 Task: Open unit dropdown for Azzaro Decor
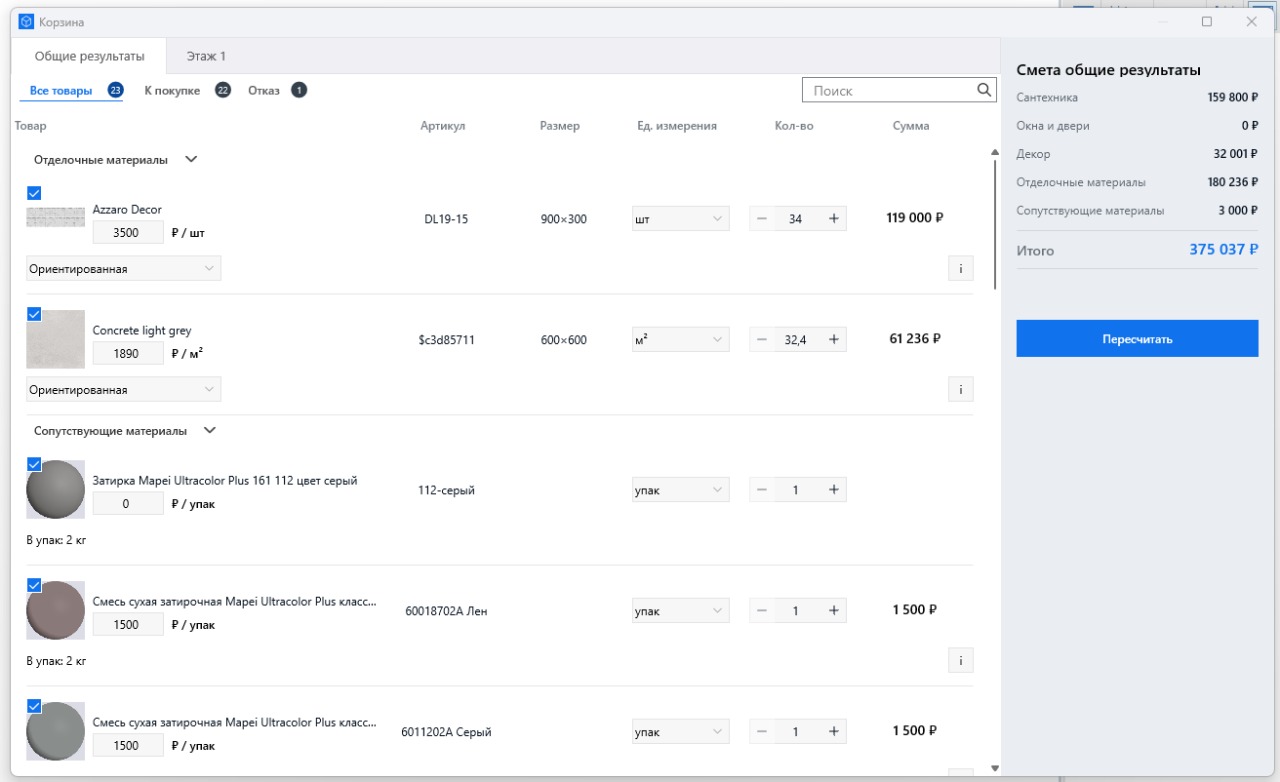pos(680,218)
